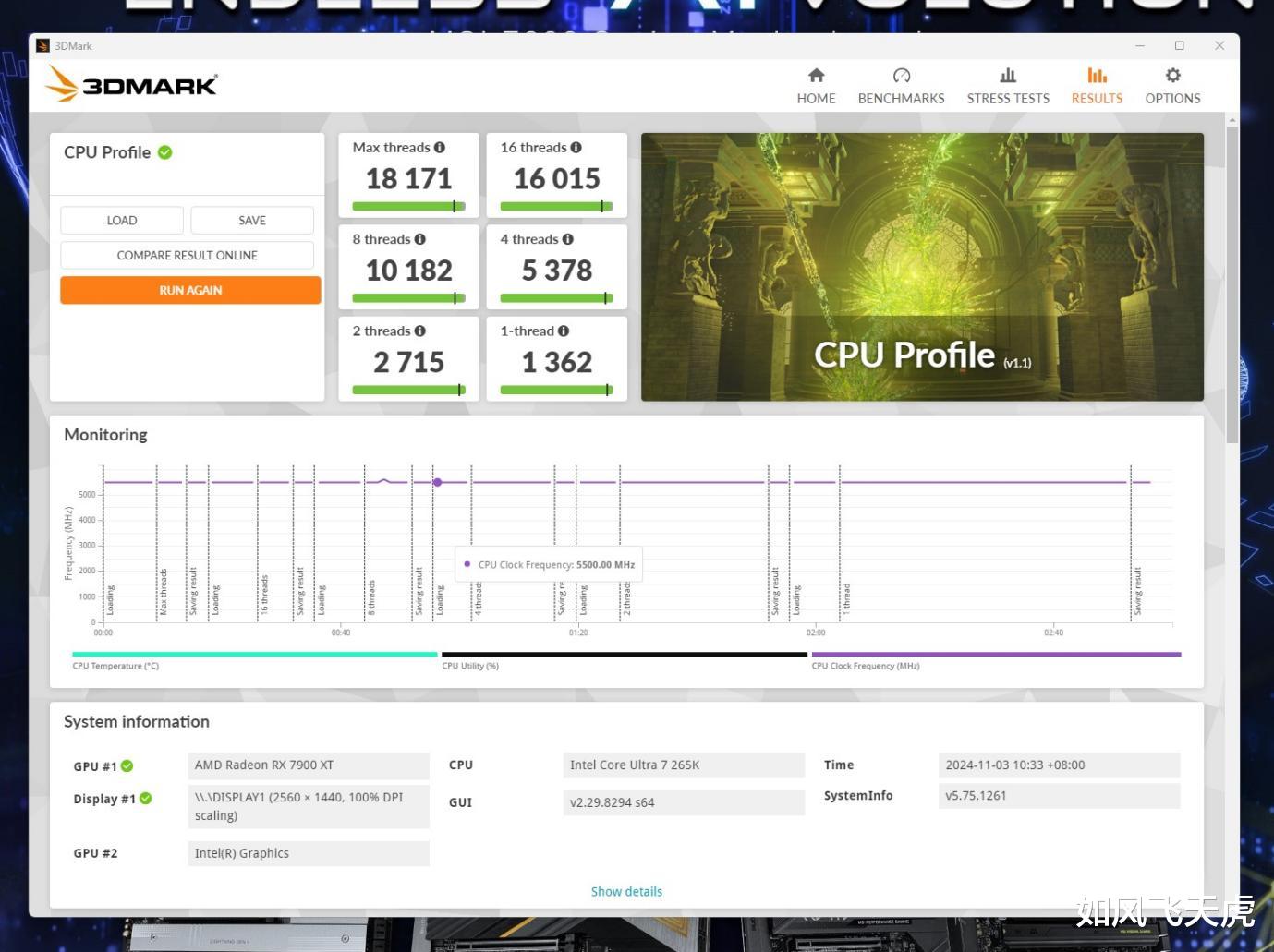Click the 4 threads score bar

(x=557, y=298)
